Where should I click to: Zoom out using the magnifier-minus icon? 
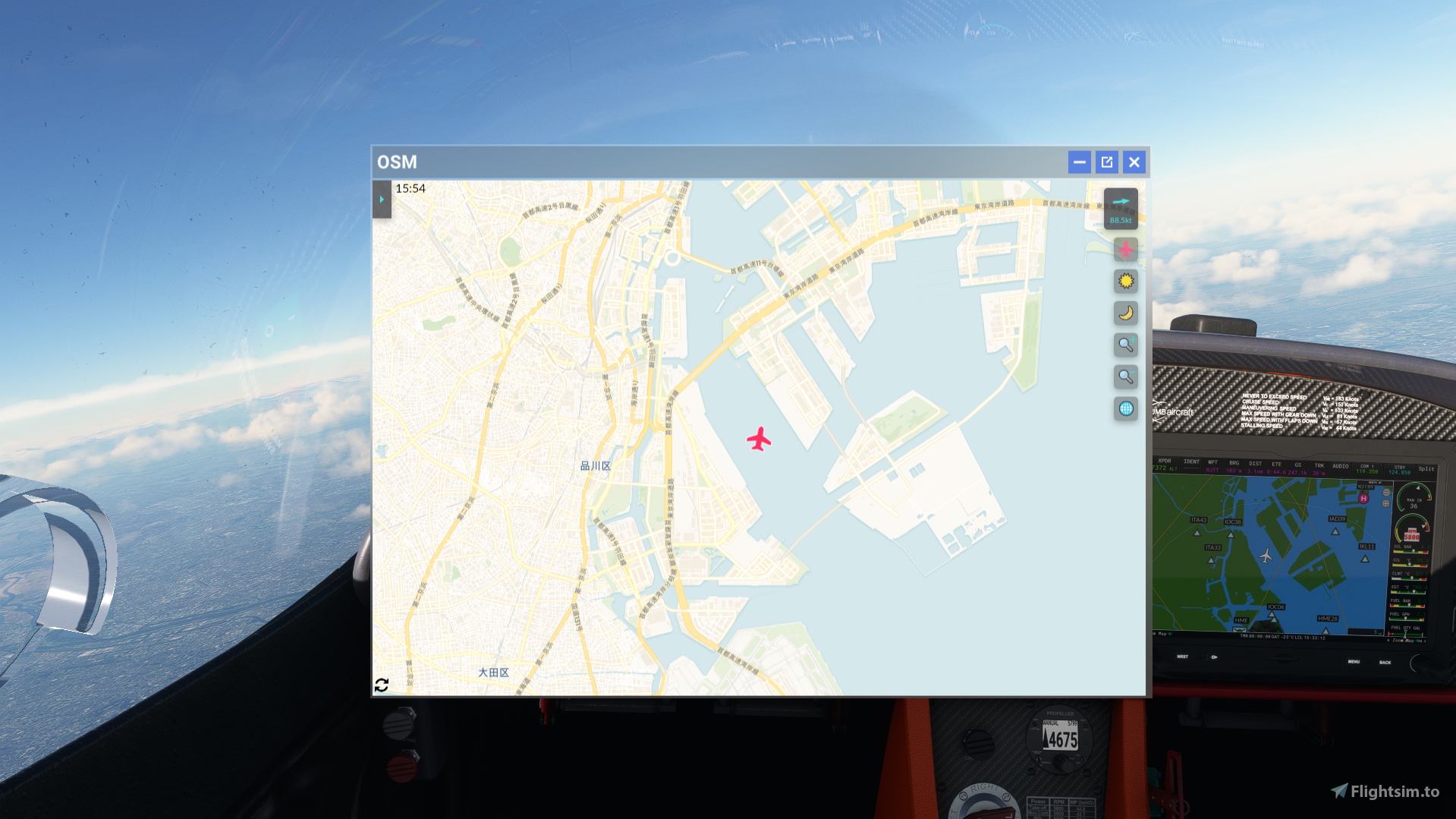(1125, 376)
